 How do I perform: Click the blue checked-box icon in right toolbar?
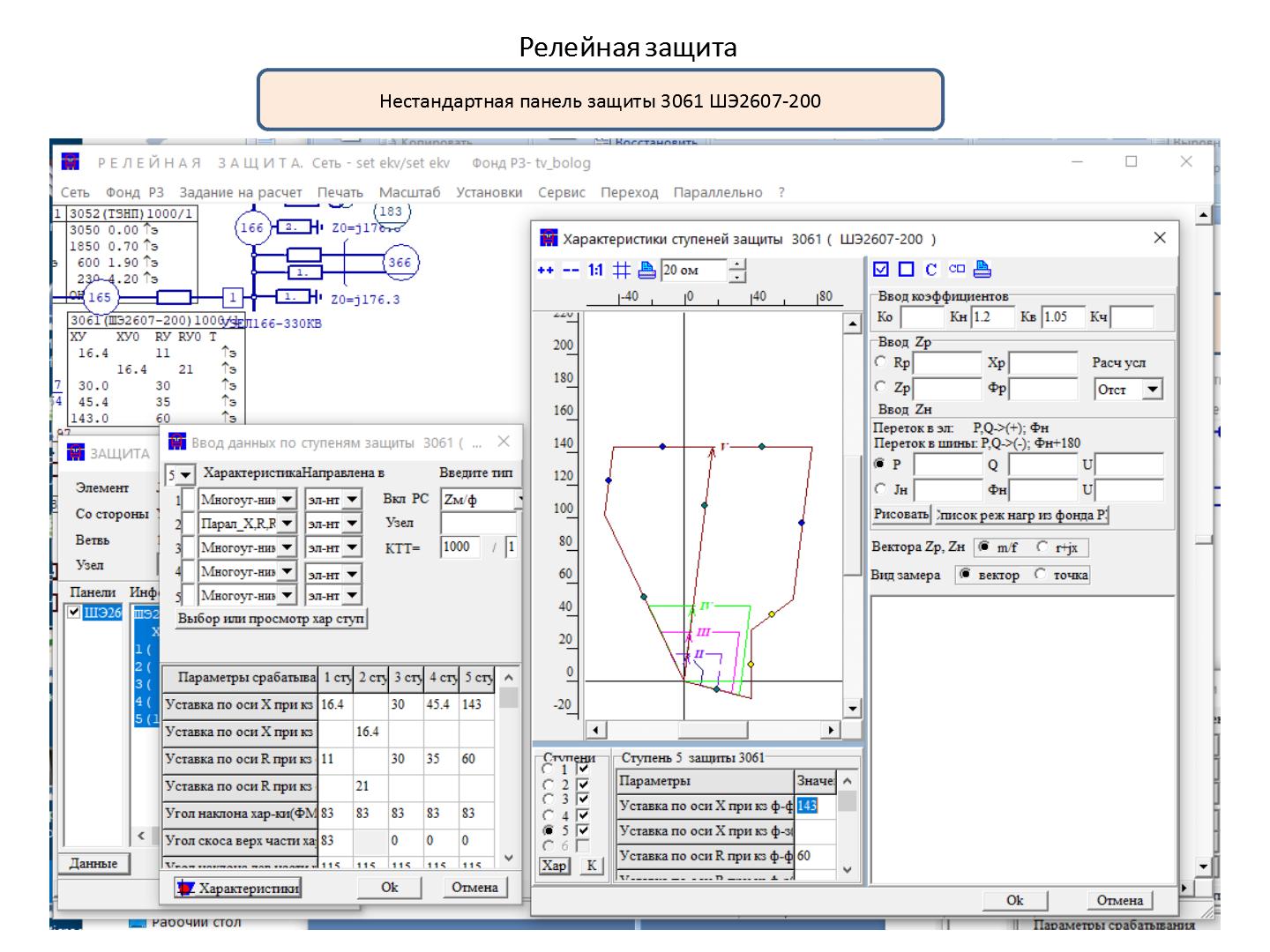click(x=881, y=270)
